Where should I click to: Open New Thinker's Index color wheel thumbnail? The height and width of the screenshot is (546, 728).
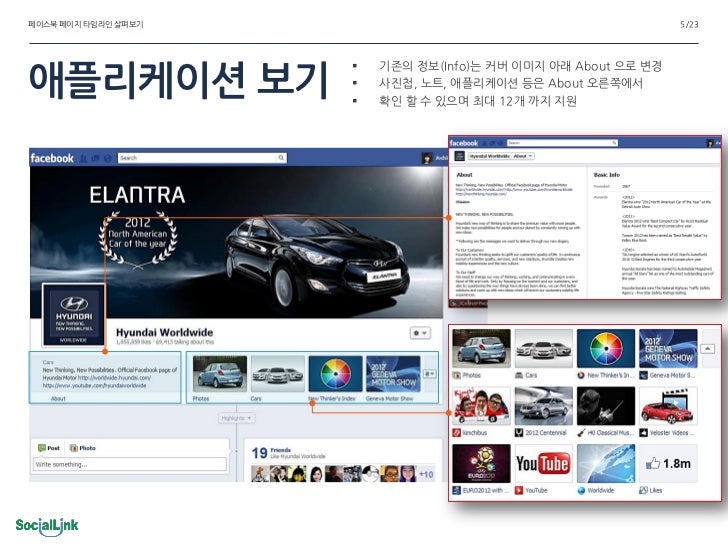pyautogui.click(x=335, y=375)
